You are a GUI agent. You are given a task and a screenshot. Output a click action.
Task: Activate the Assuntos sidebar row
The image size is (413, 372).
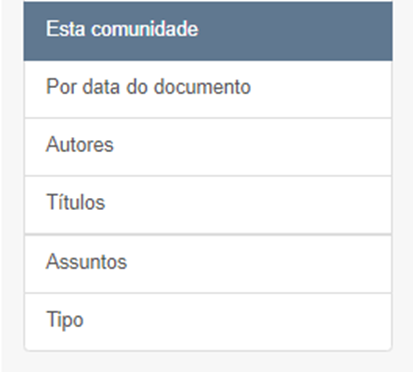208,264
